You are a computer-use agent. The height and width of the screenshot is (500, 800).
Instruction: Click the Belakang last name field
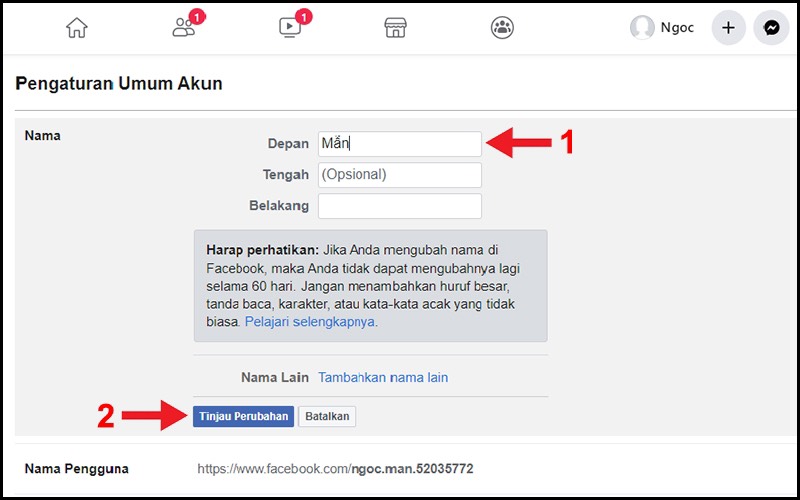point(399,206)
